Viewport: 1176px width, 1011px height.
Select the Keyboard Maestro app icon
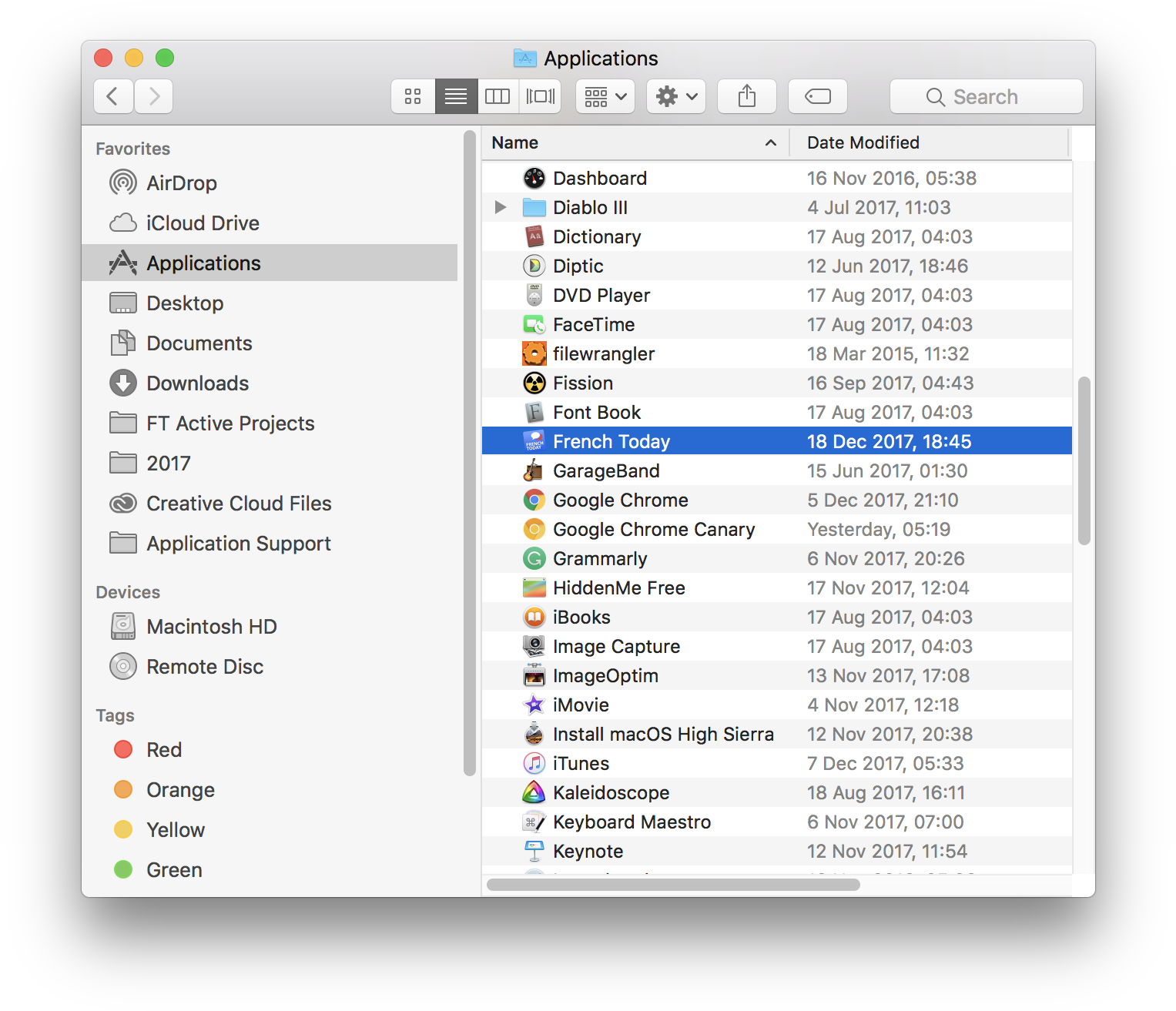534,822
